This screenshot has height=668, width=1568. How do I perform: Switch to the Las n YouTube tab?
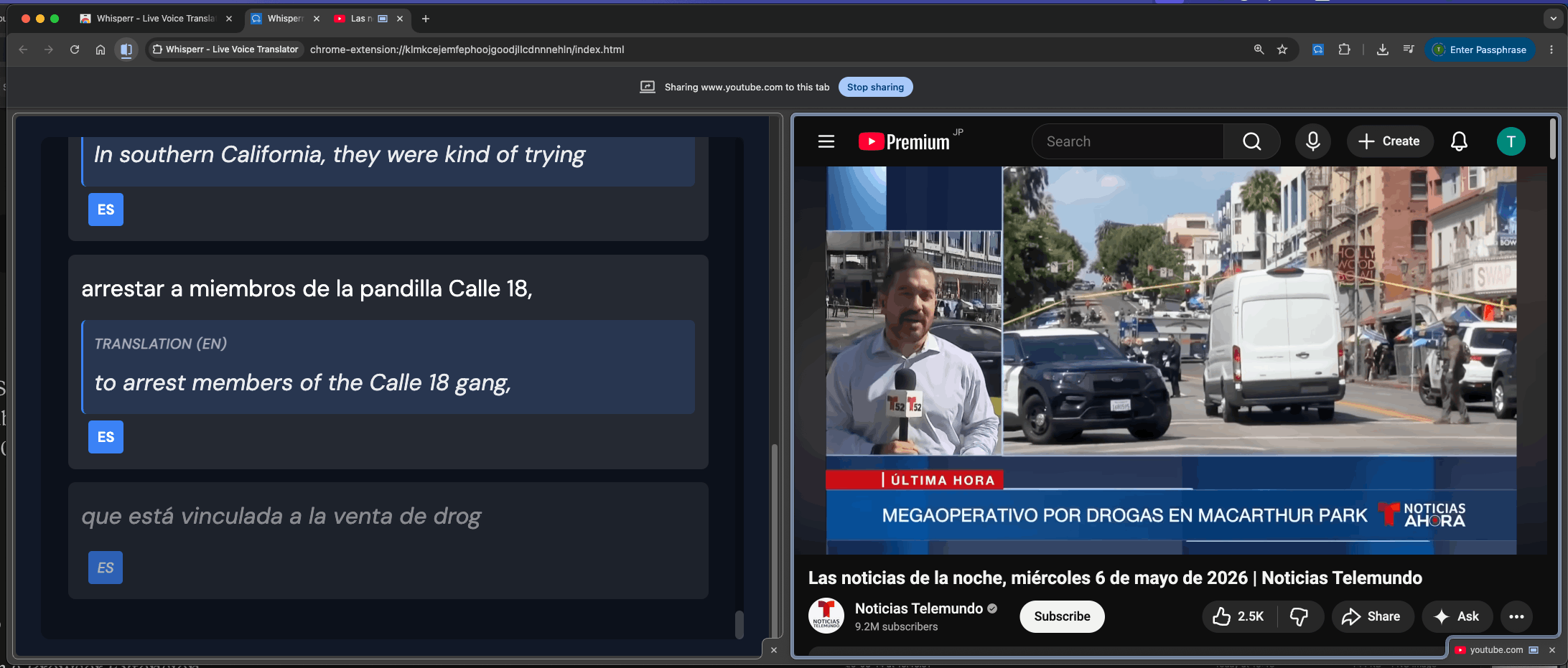coord(360,19)
